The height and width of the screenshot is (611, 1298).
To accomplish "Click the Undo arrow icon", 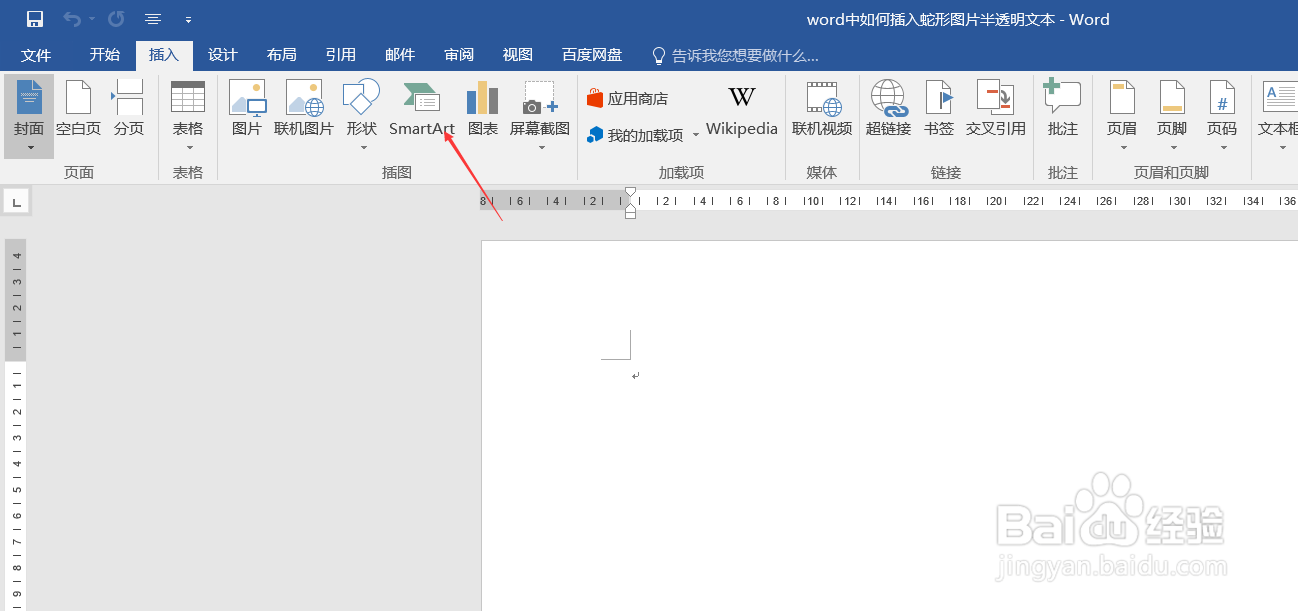I will [x=71, y=19].
